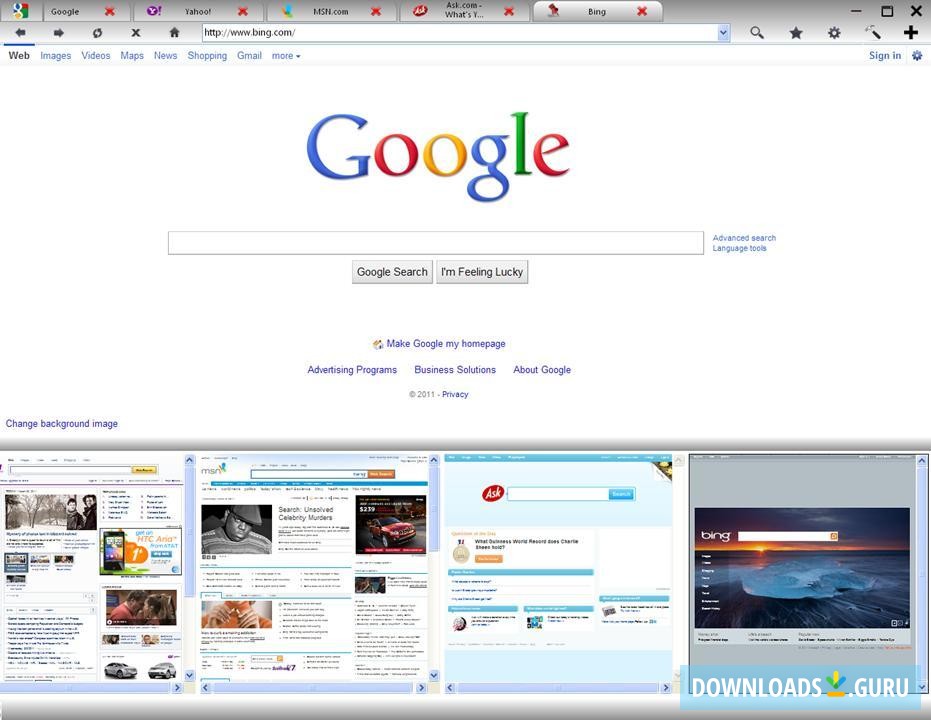Open the home page icon
Screen dimensions: 931x720
click(x=174, y=33)
